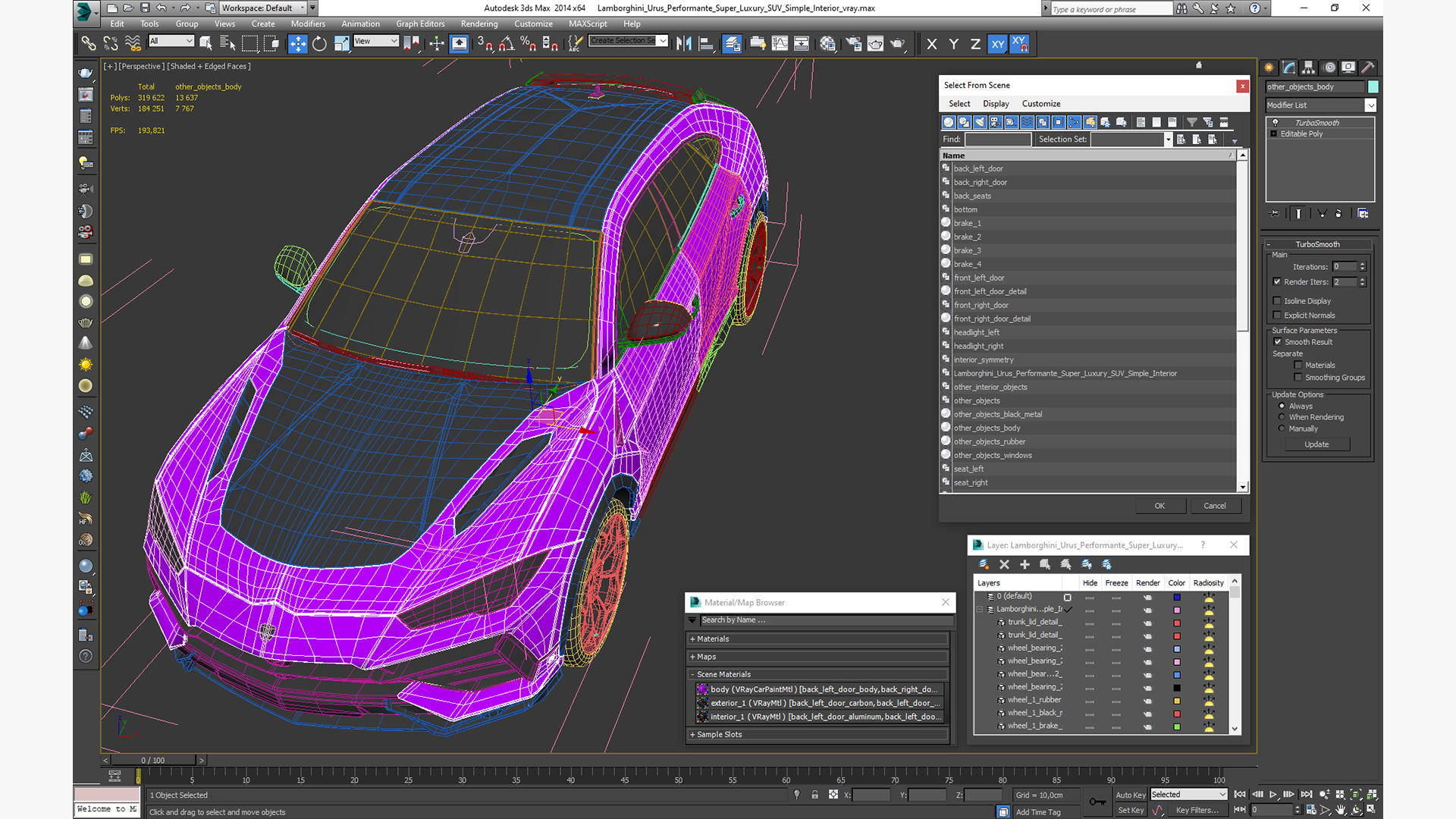
Task: Restrict axis to X in toolbar
Action: point(932,44)
